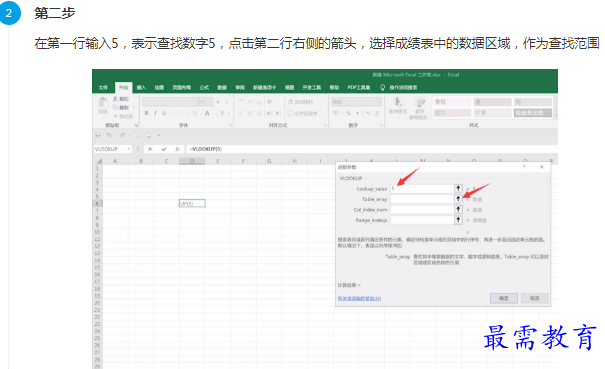
Task: Switch to the PDF工具集 tab
Action: click(x=359, y=88)
